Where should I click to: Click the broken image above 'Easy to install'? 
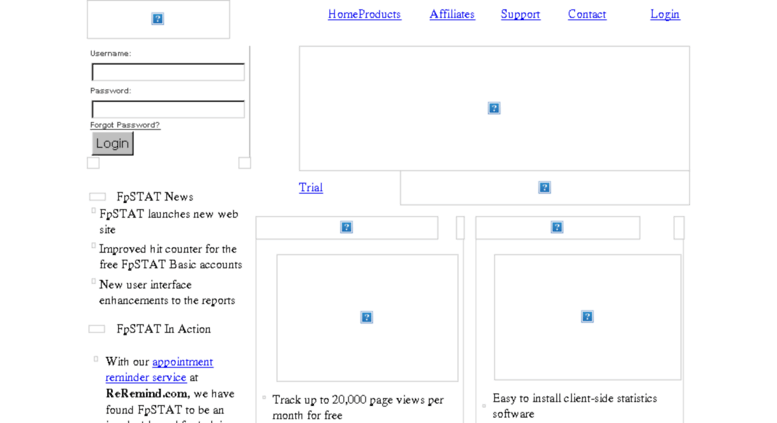point(587,317)
